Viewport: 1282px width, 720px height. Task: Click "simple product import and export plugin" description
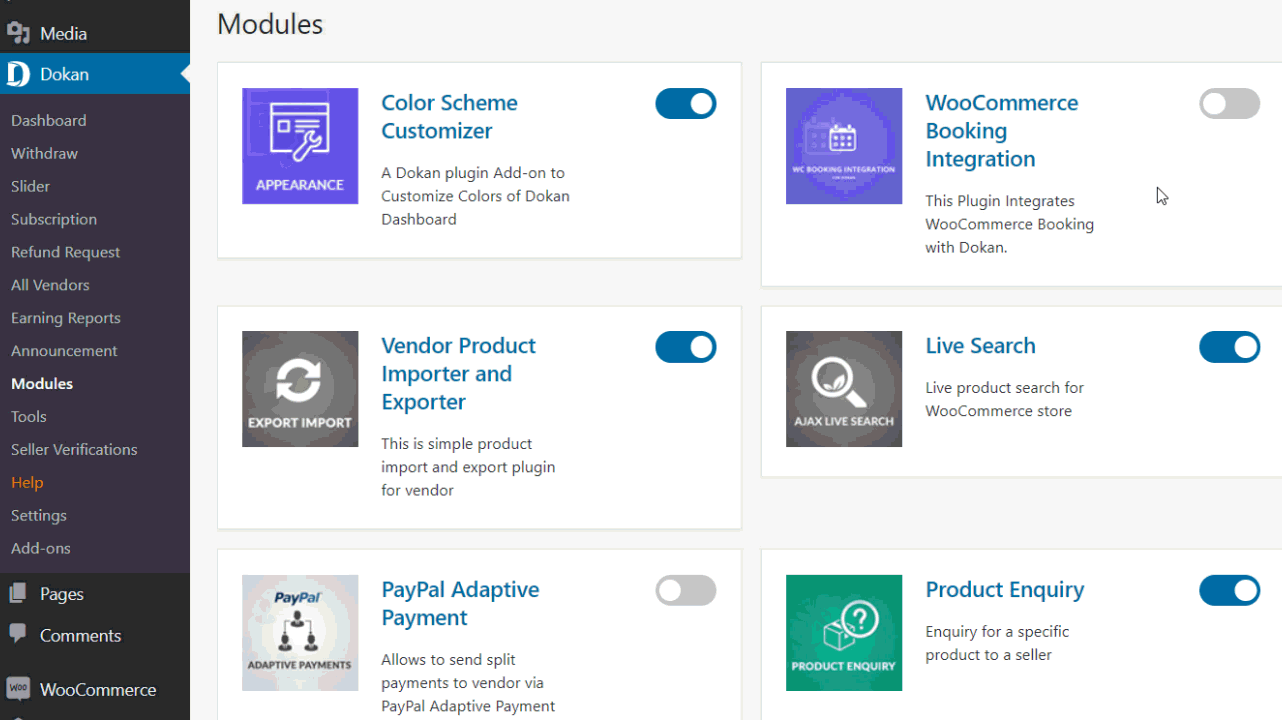(468, 467)
